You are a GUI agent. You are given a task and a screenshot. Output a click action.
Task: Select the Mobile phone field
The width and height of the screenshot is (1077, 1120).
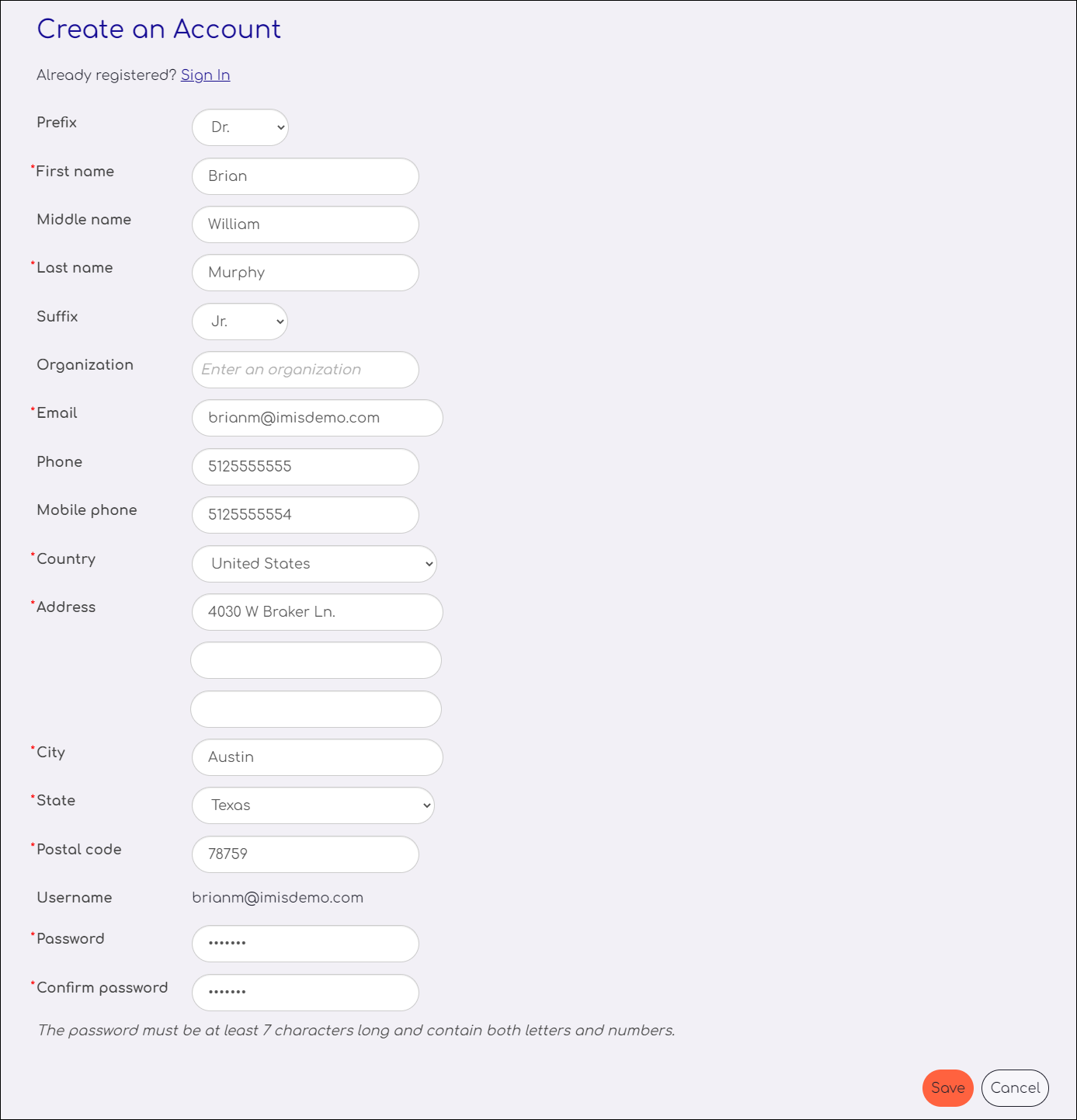click(x=305, y=515)
